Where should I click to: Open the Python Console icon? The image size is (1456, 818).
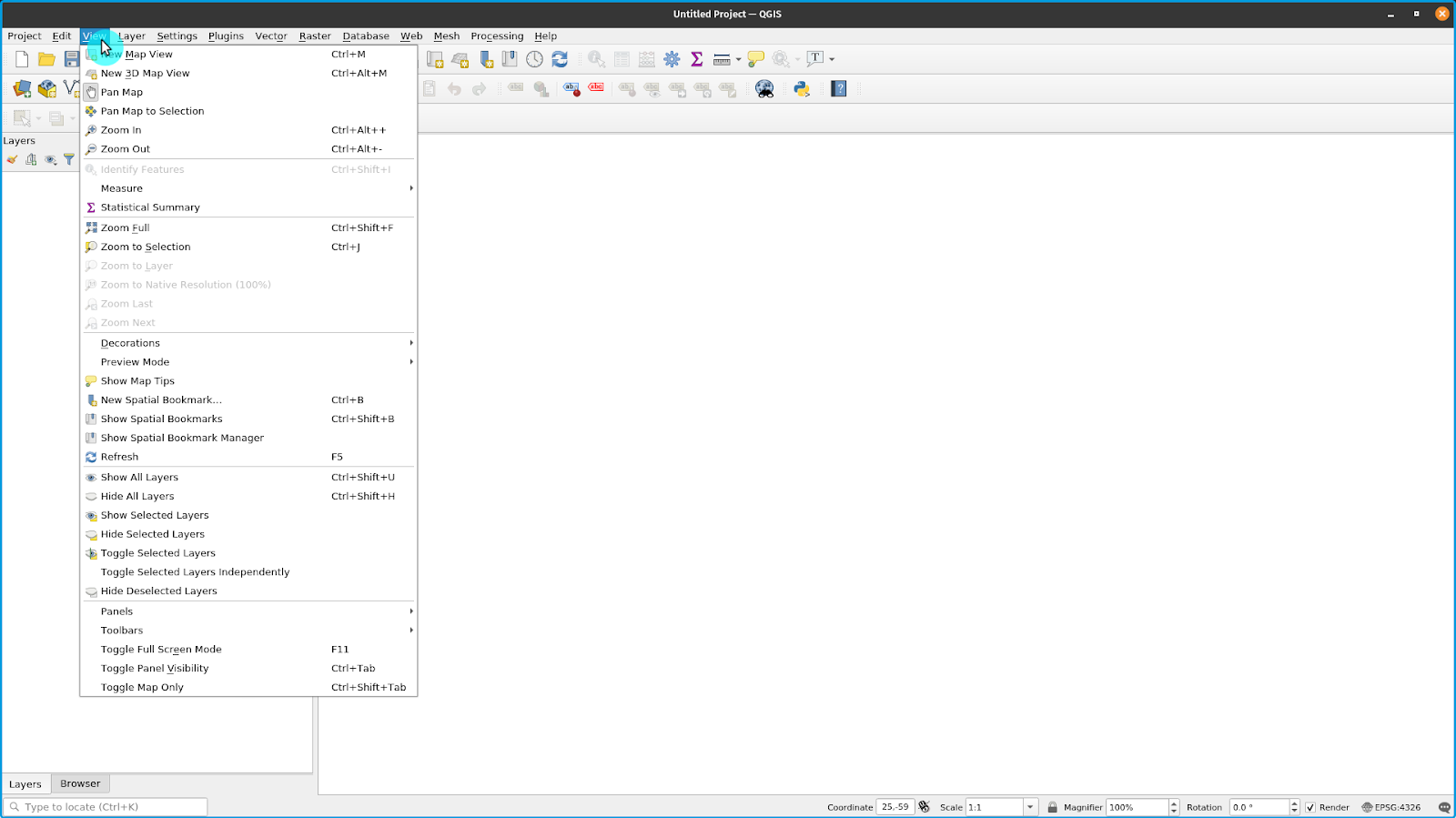[802, 88]
